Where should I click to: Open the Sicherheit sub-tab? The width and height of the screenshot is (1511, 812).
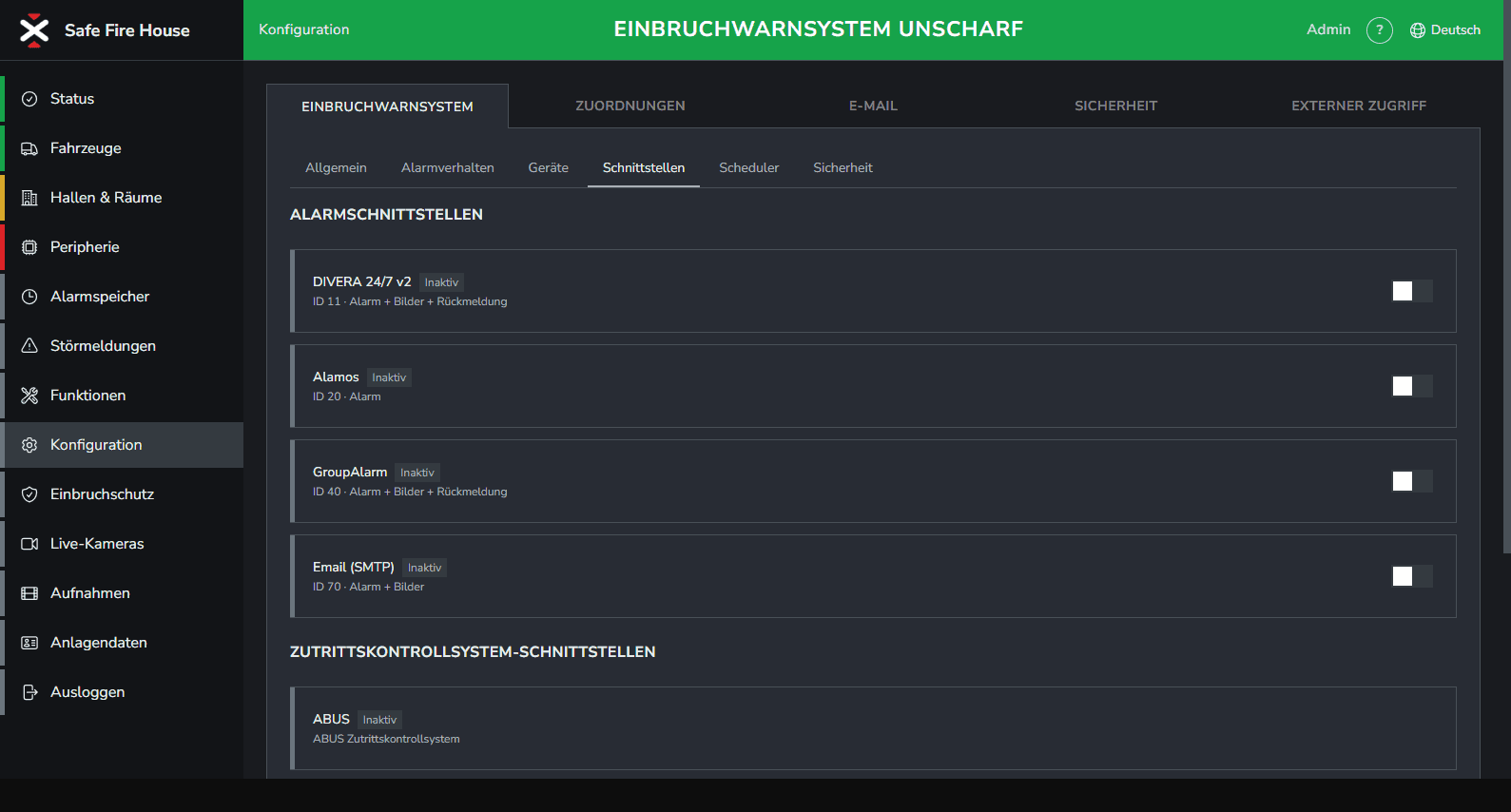coord(843,167)
